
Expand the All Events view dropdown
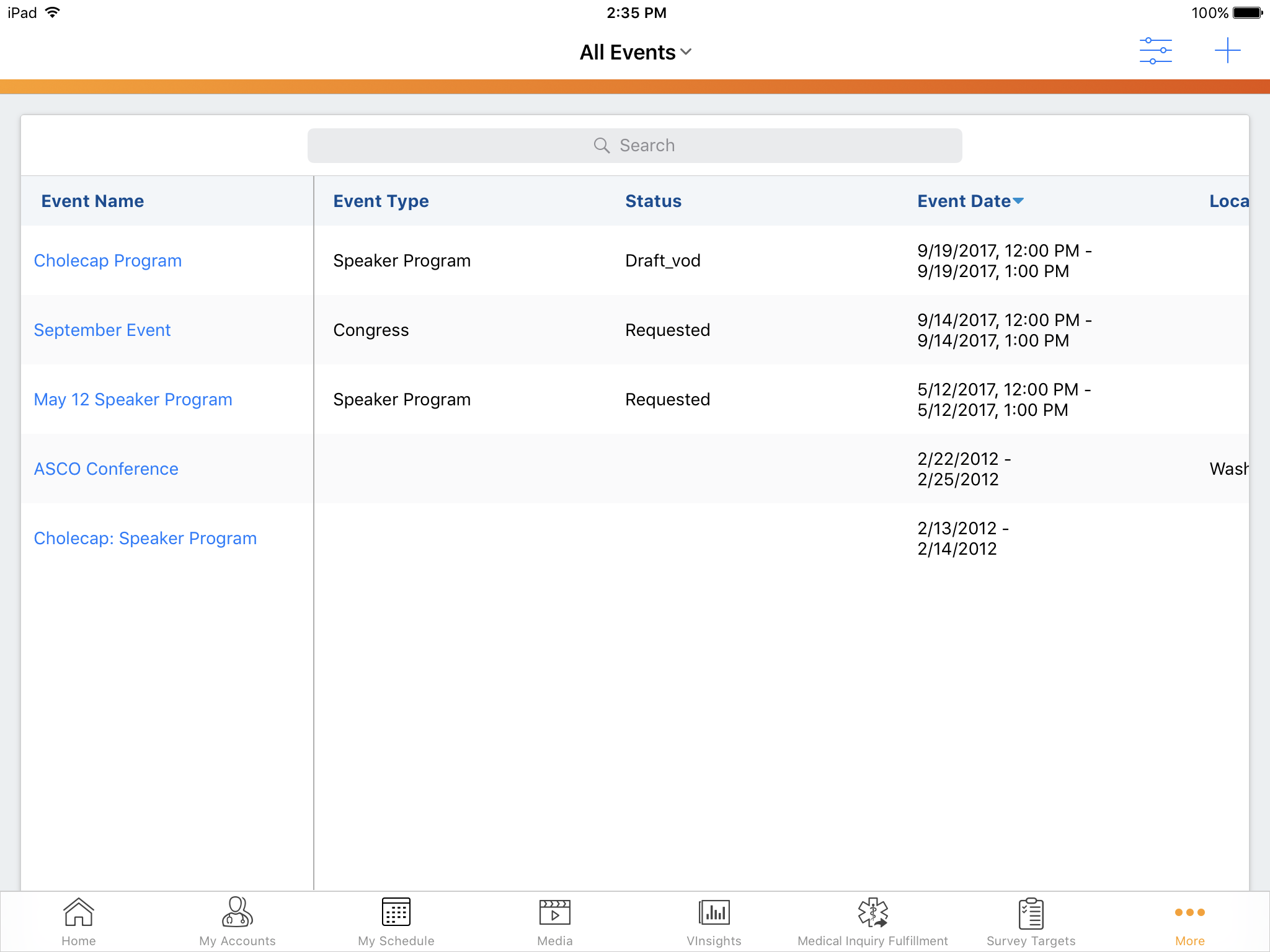pos(635,53)
